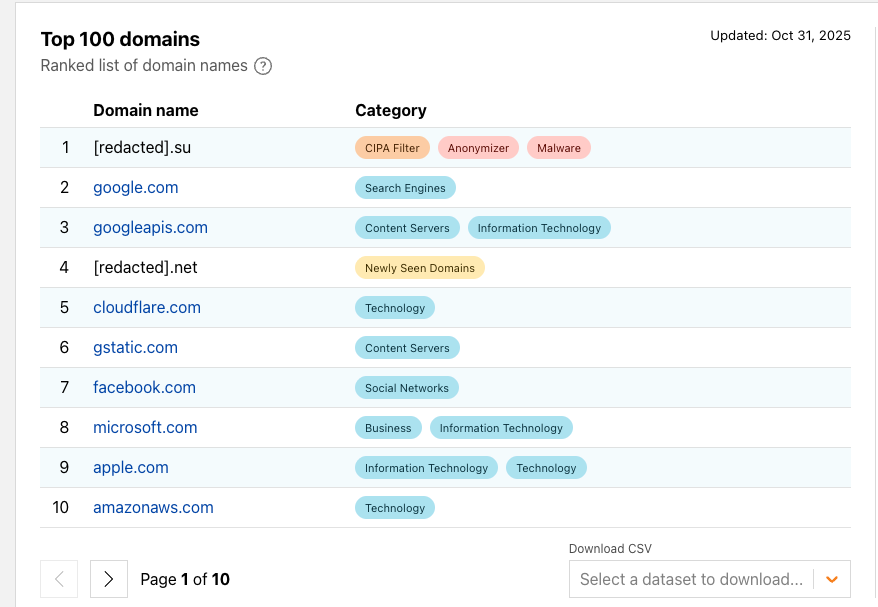Select the facebook.com domain link
Viewport: 878px width, 607px height.
point(144,387)
